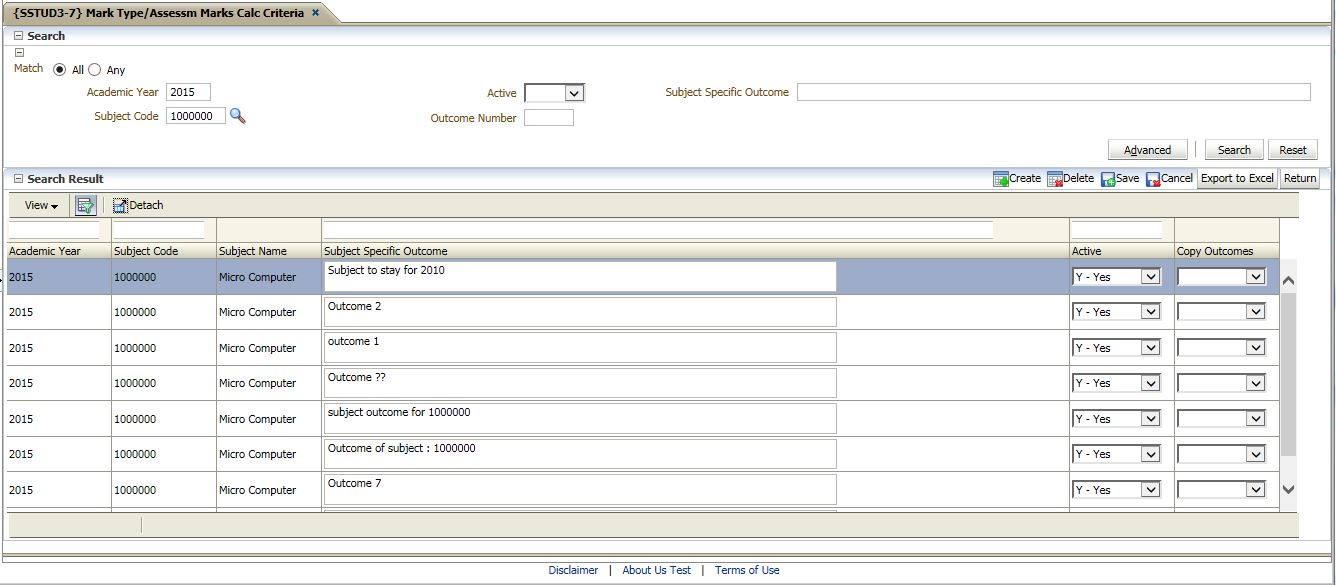Select the All match radio button

coord(60,70)
